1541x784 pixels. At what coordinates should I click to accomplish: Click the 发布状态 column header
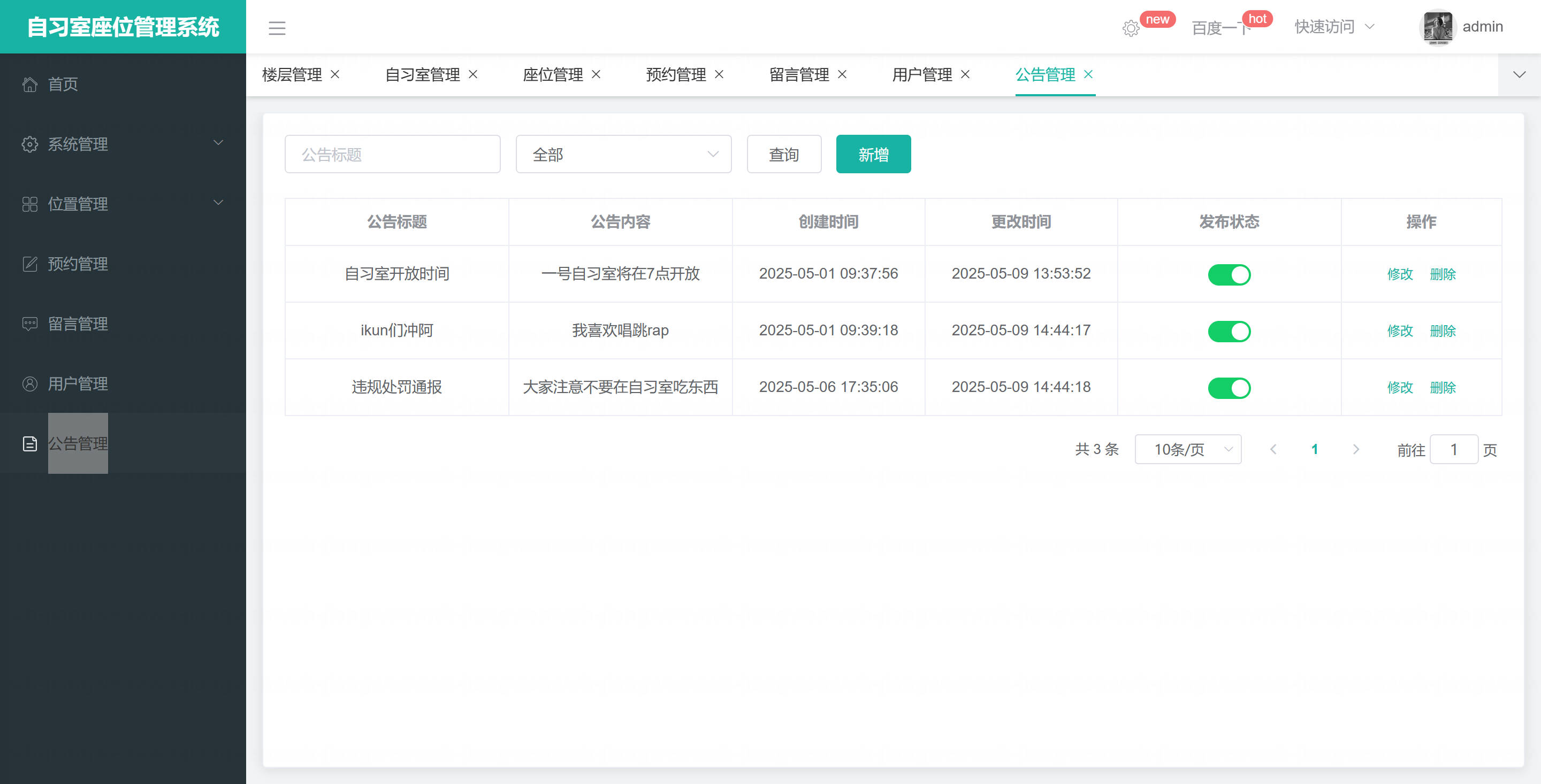pos(1230,222)
